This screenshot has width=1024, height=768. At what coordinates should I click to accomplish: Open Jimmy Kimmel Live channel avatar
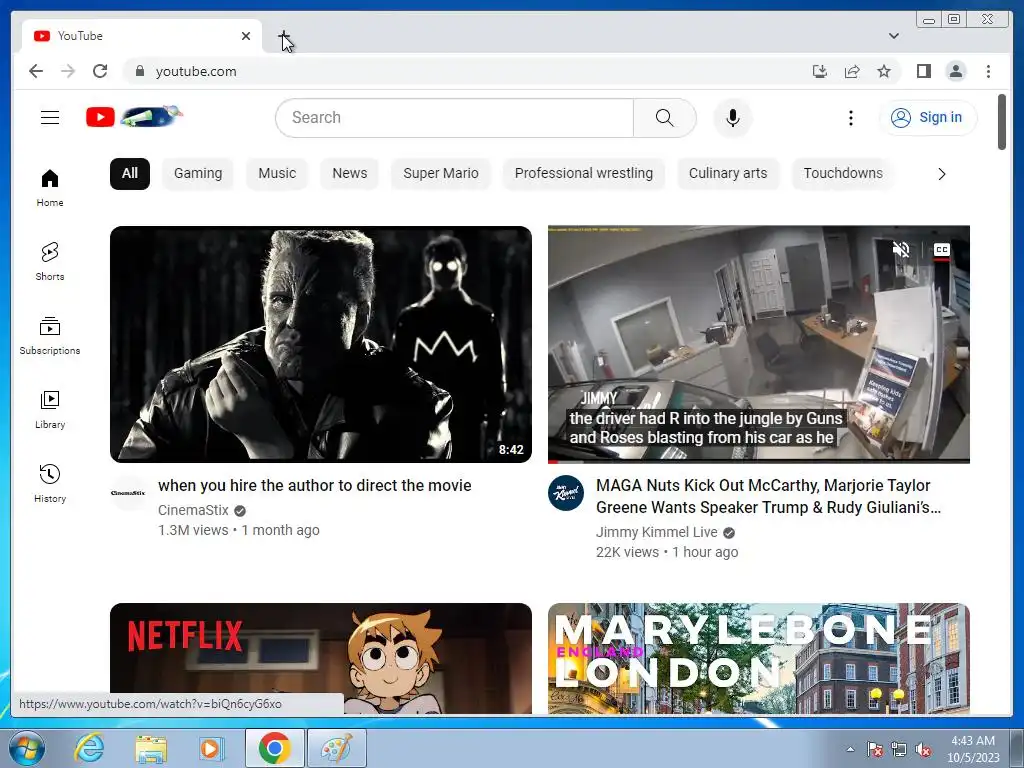point(566,493)
